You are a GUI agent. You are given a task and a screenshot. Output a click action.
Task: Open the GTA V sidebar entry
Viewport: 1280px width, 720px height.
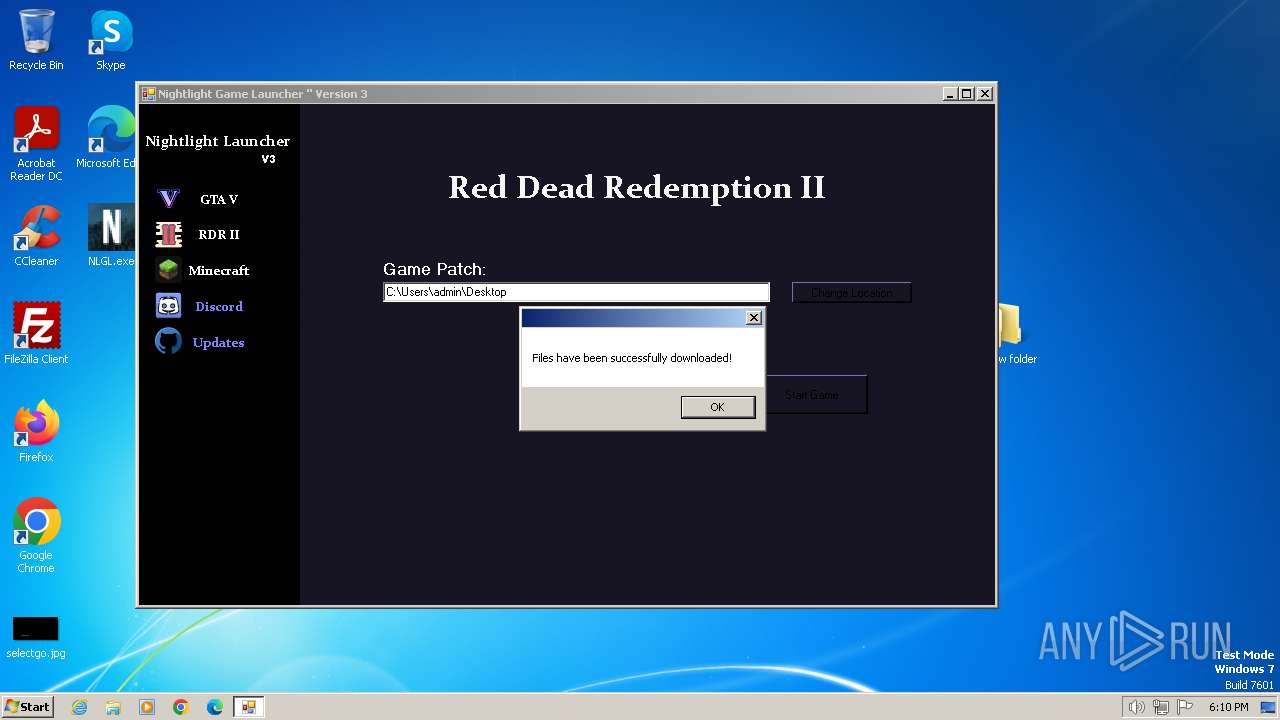(x=219, y=199)
